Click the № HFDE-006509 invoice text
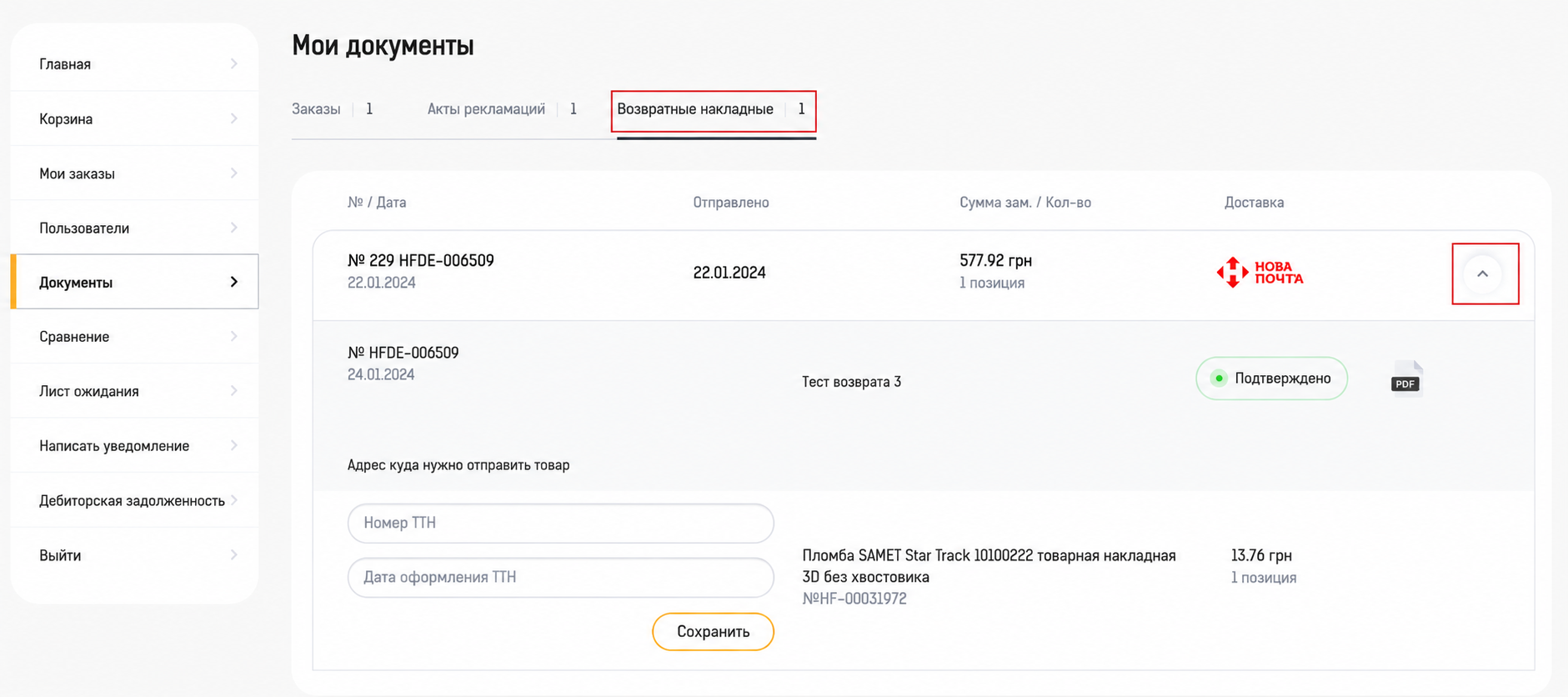This screenshot has width=1568, height=697. [x=403, y=353]
